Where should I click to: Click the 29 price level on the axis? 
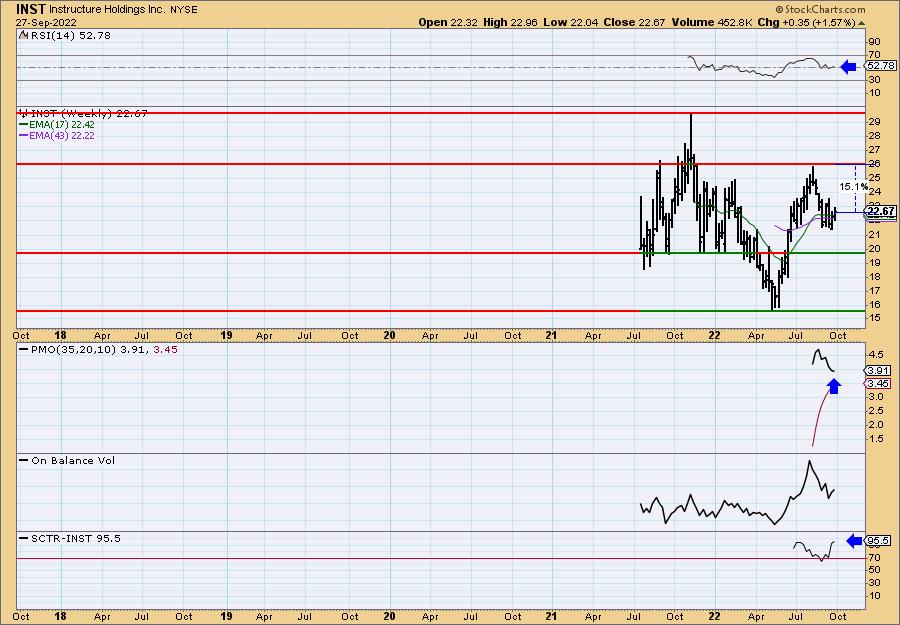pos(874,122)
